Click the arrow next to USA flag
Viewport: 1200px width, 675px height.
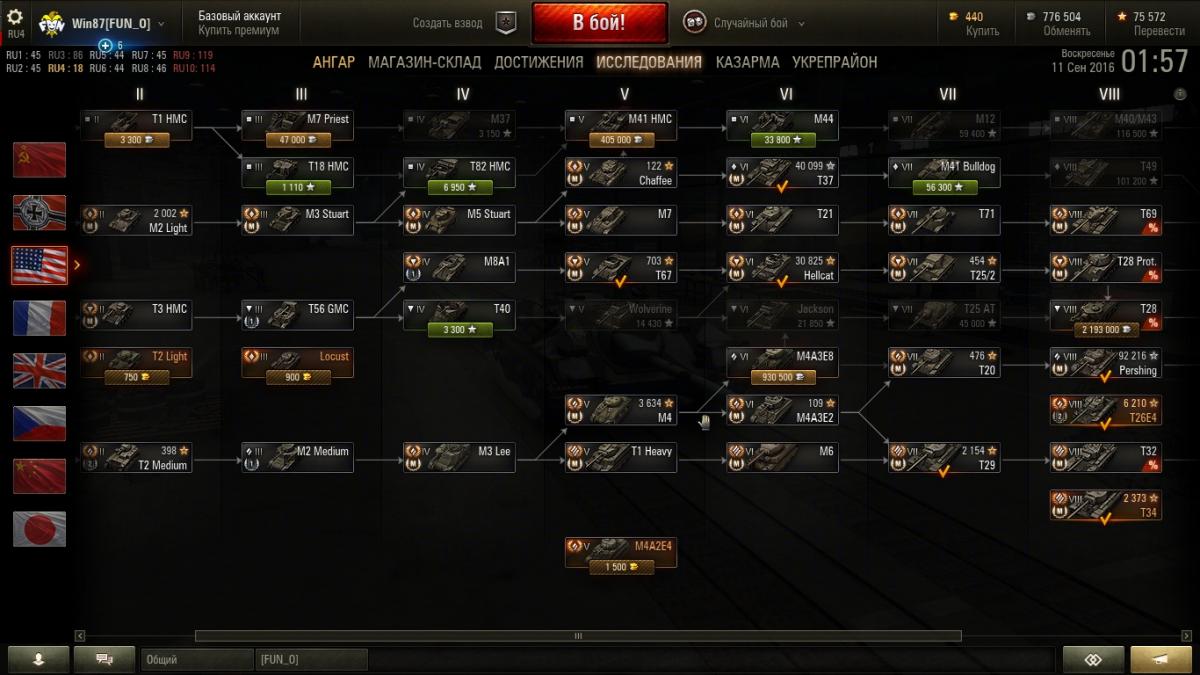click(78, 265)
